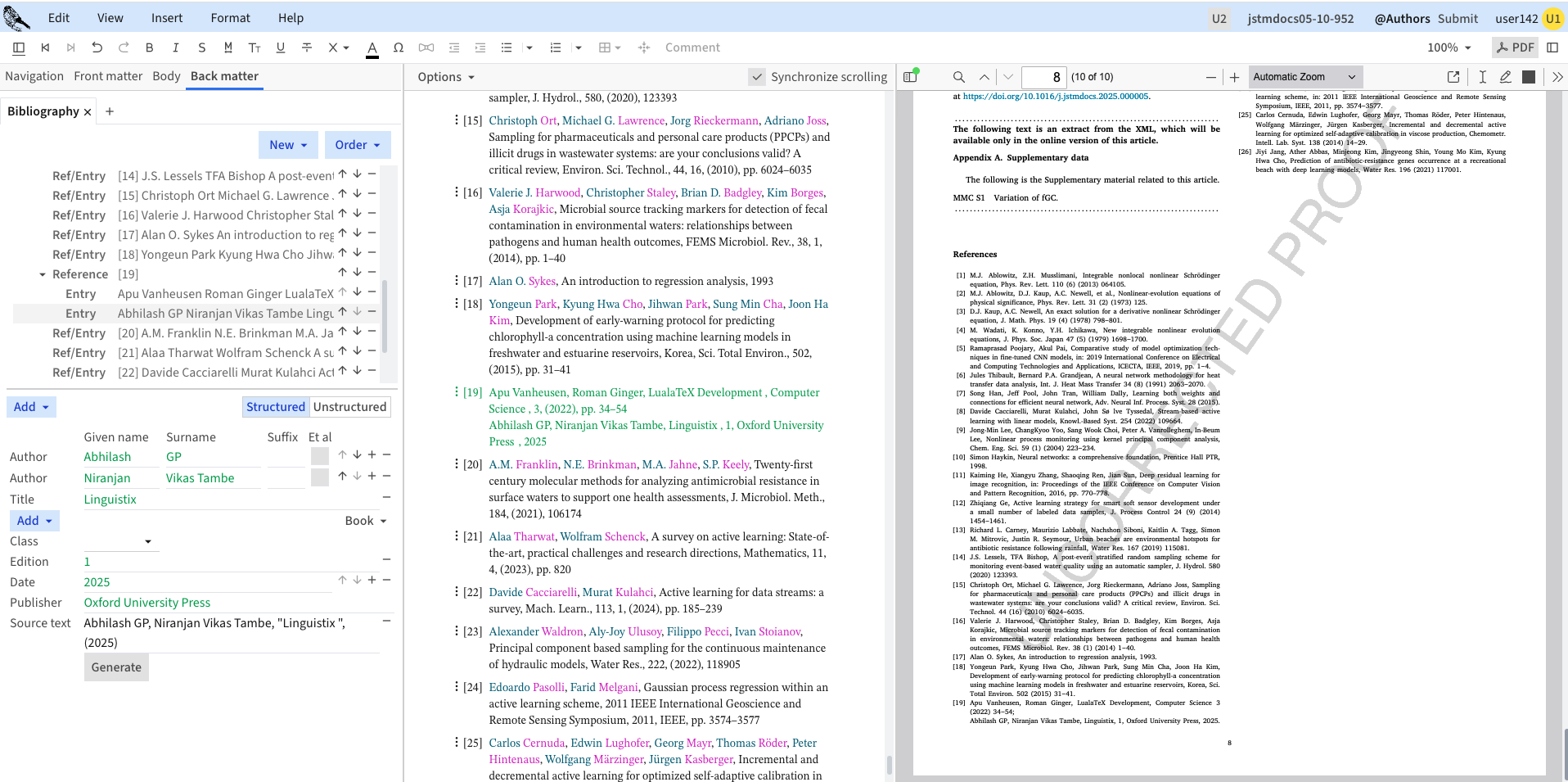This screenshot has width=1568, height=782.
Task: Click the Generate button
Action: [116, 667]
